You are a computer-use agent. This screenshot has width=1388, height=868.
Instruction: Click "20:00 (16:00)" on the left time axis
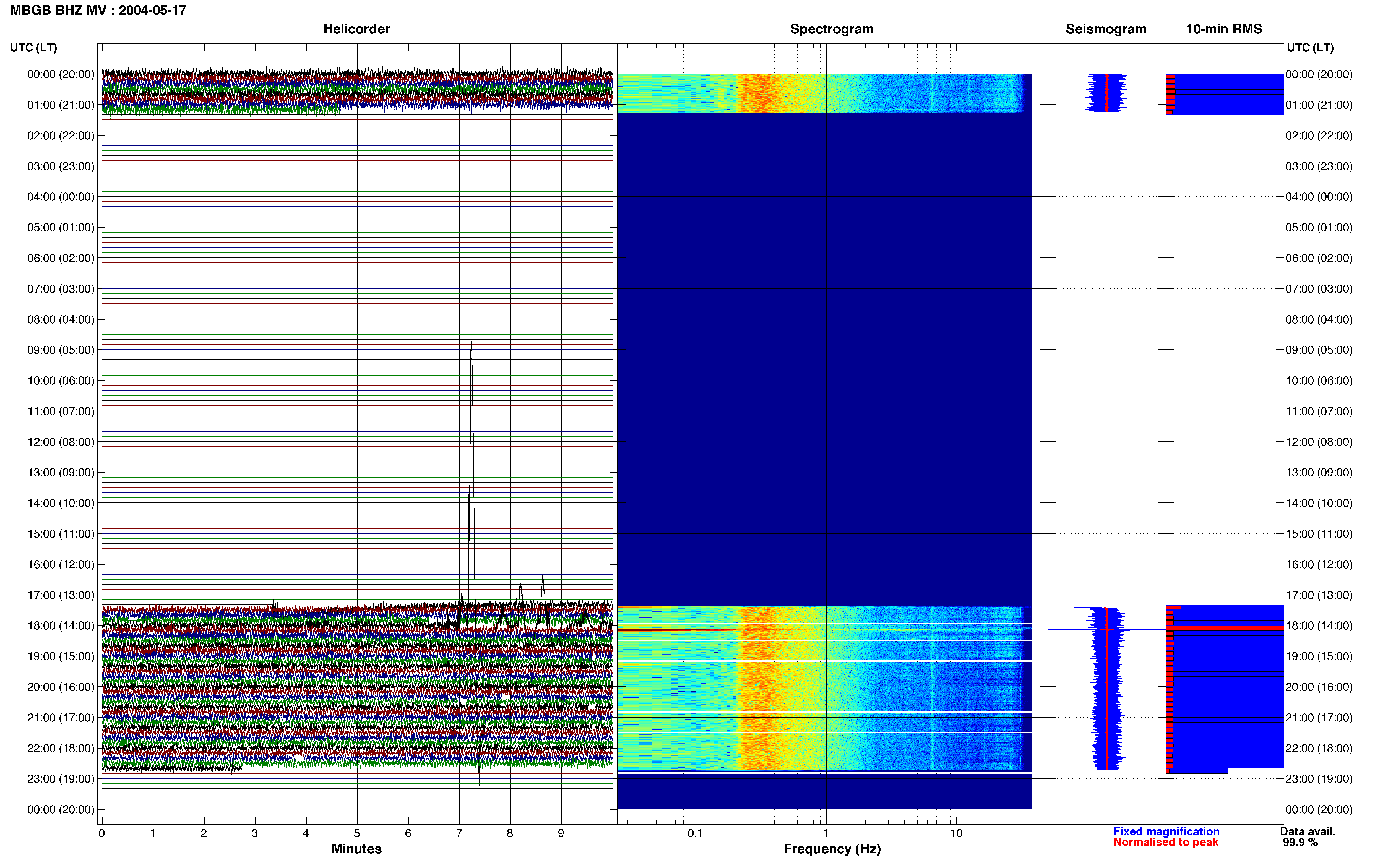(x=60, y=687)
